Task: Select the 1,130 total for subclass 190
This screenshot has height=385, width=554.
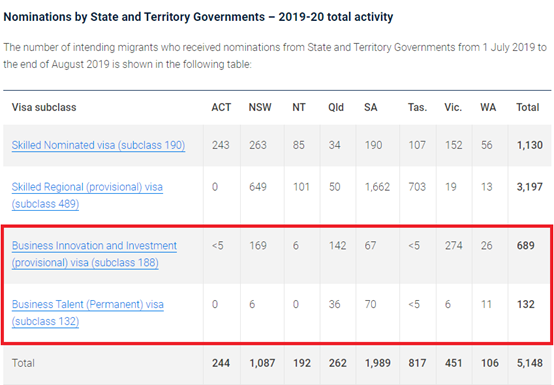Action: [x=530, y=145]
